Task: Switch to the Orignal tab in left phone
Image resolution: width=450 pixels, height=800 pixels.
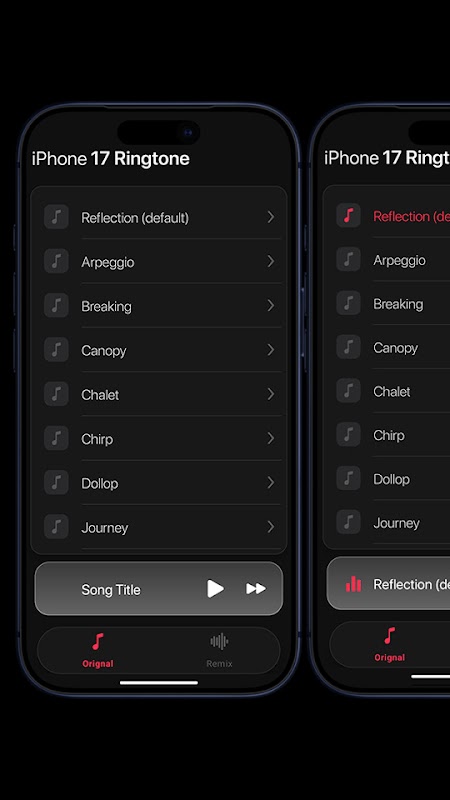Action: pos(97,650)
